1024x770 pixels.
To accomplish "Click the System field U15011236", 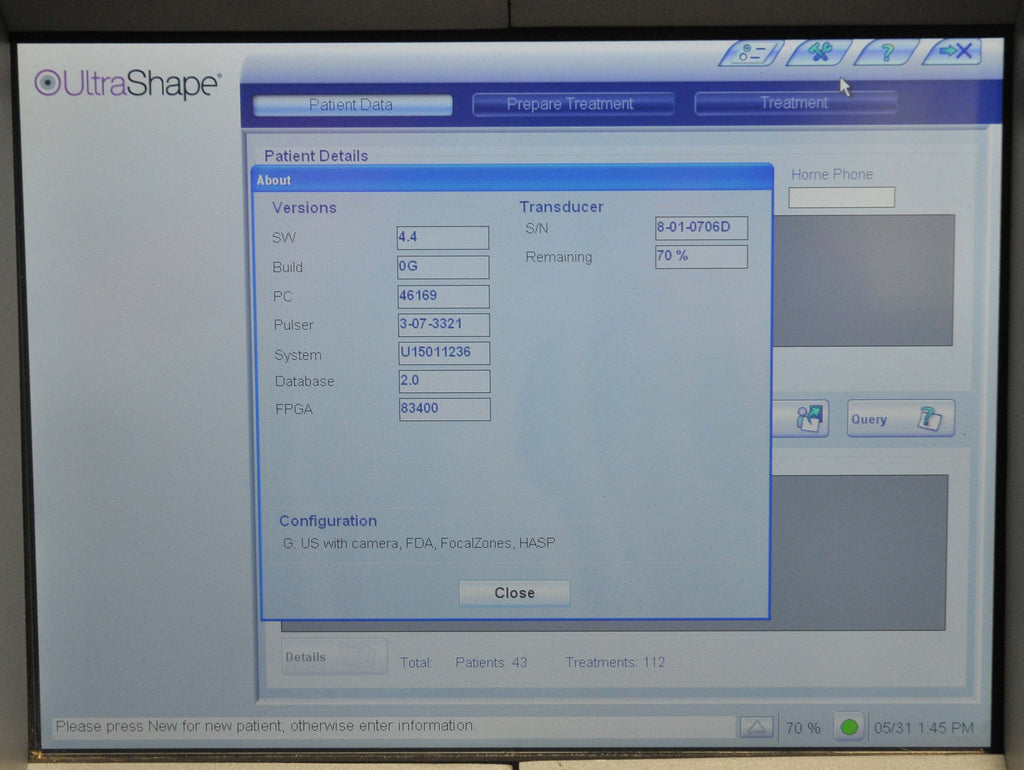I will coord(444,353).
